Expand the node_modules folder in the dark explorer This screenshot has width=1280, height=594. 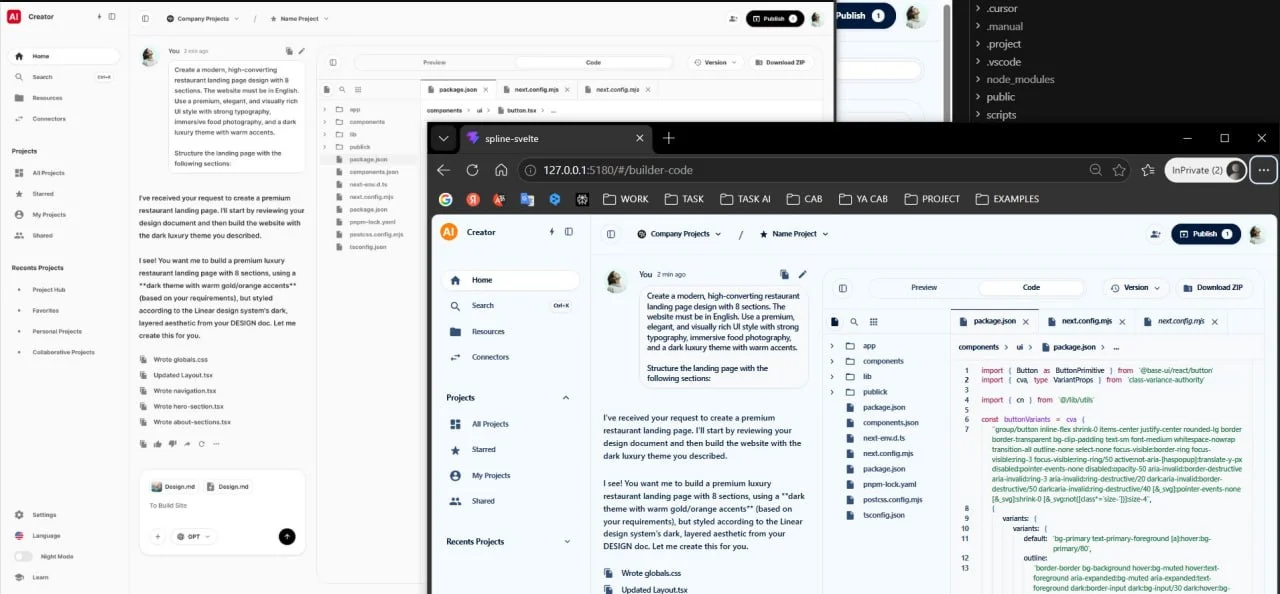click(x=977, y=80)
